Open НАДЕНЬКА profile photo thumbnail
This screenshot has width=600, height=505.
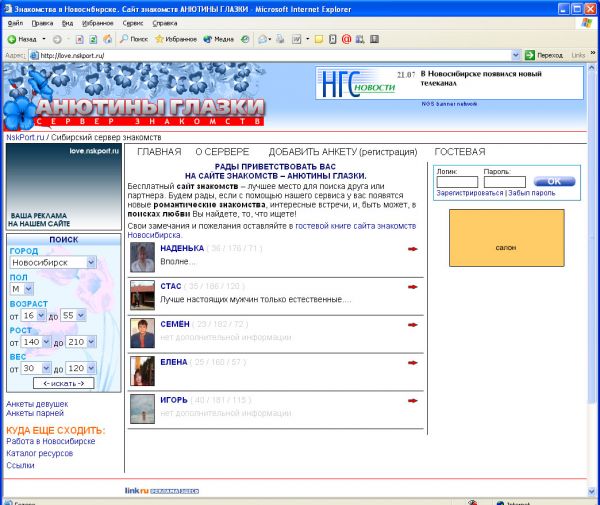pyautogui.click(x=142, y=257)
